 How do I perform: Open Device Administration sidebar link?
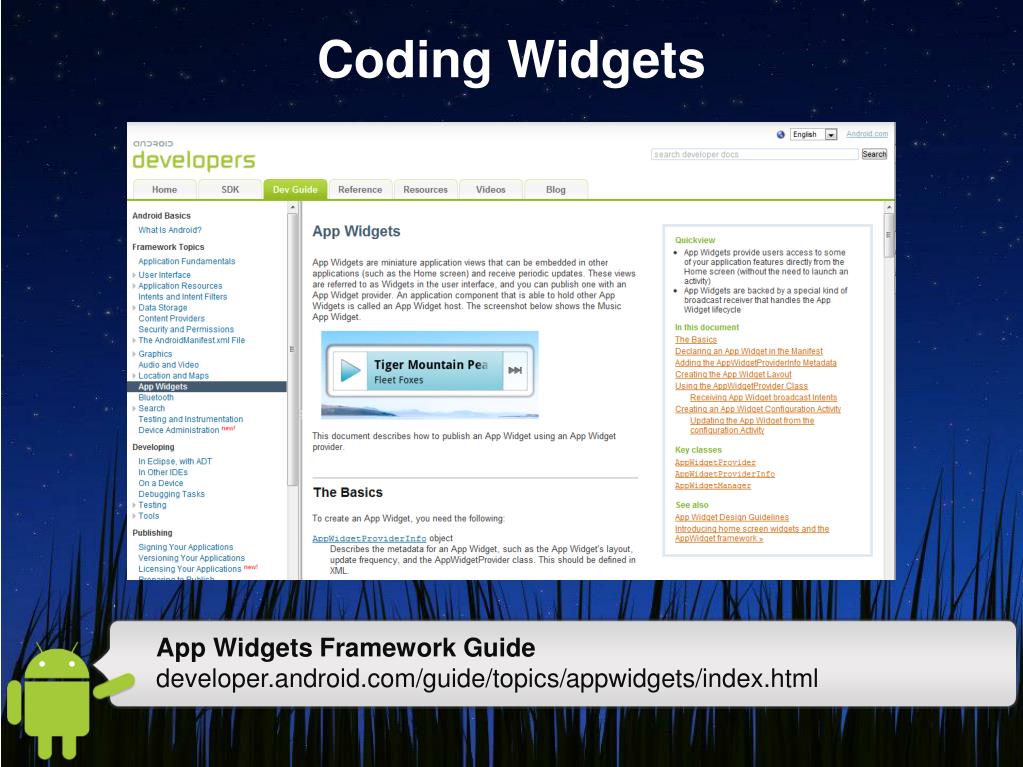coord(179,430)
